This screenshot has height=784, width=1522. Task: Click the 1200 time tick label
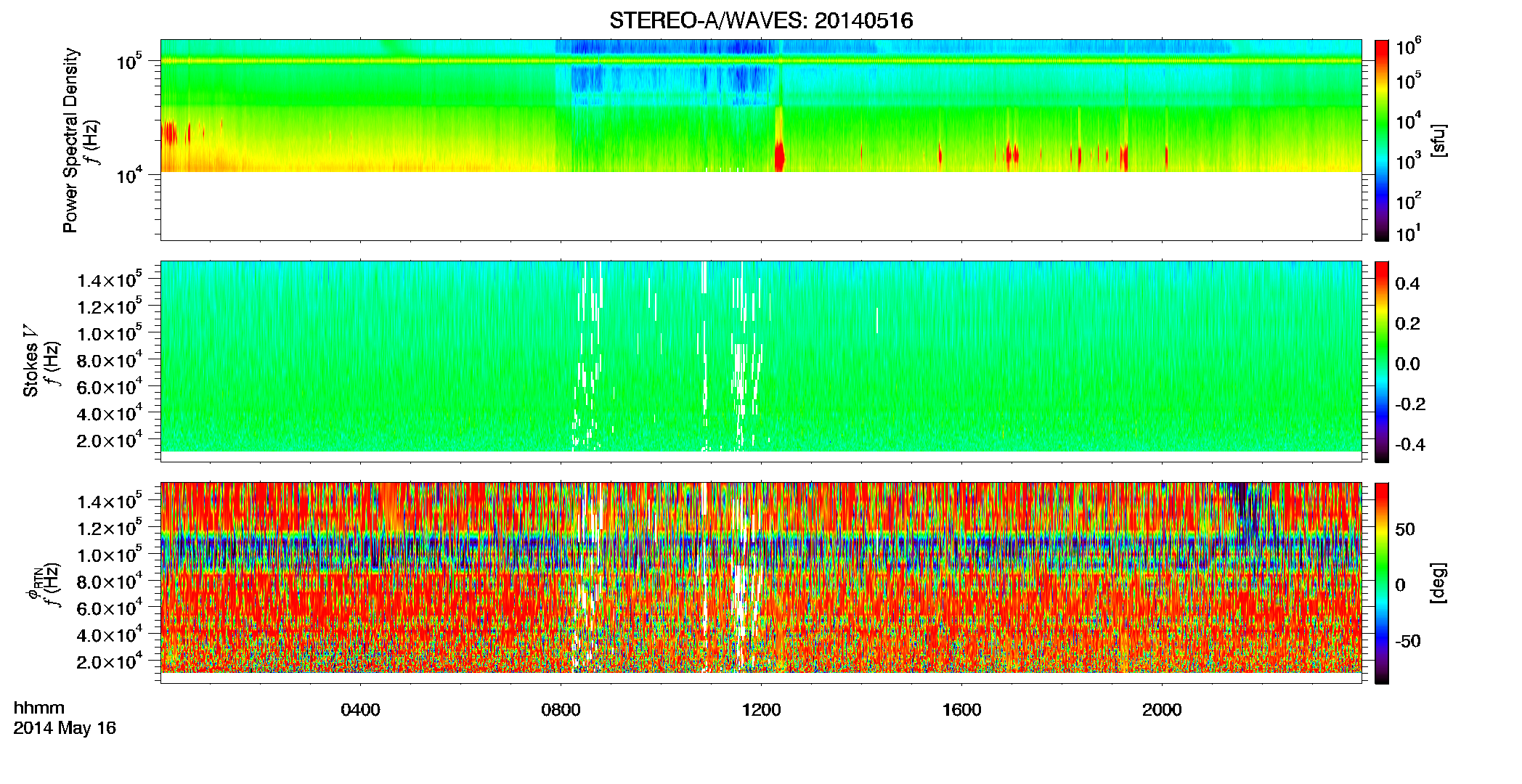(x=761, y=710)
